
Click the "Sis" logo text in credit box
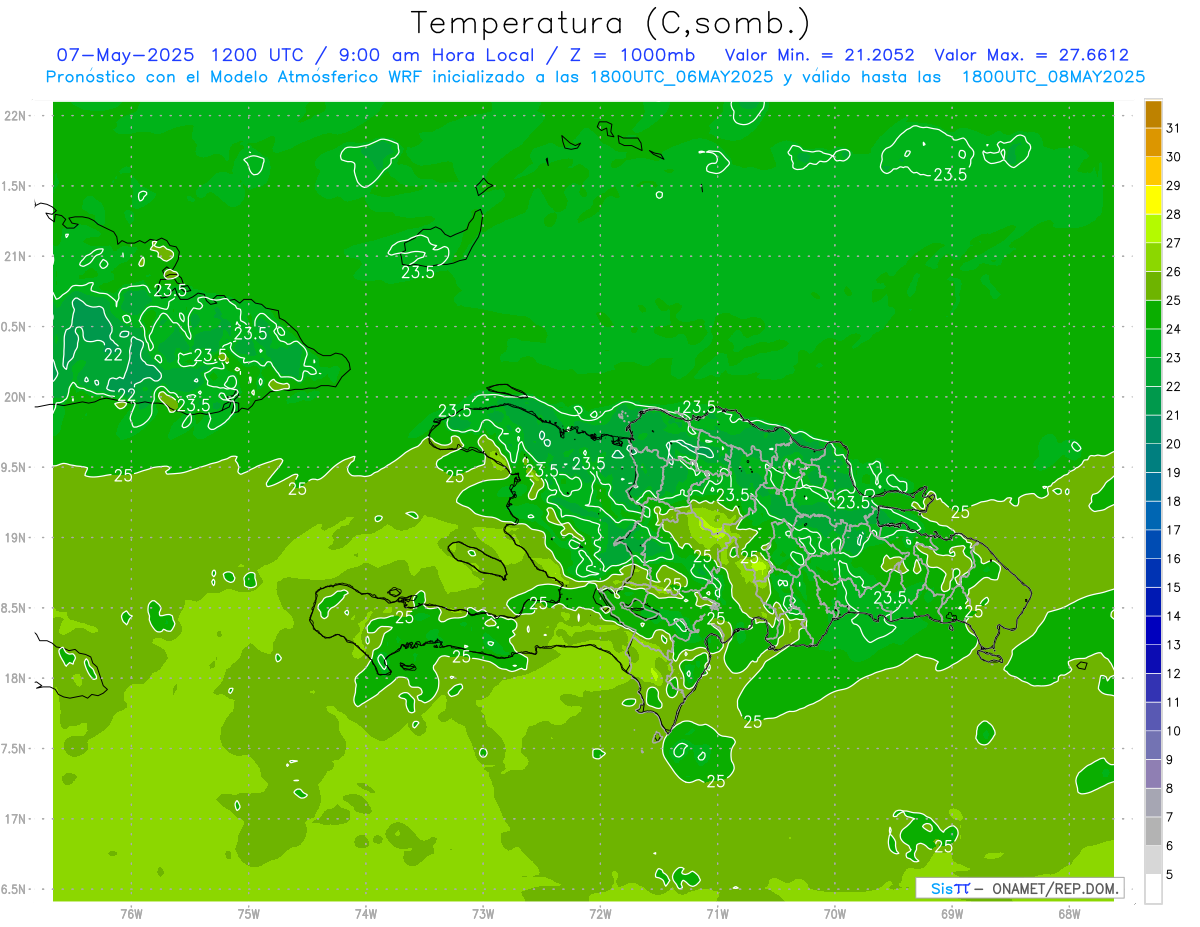[941, 888]
